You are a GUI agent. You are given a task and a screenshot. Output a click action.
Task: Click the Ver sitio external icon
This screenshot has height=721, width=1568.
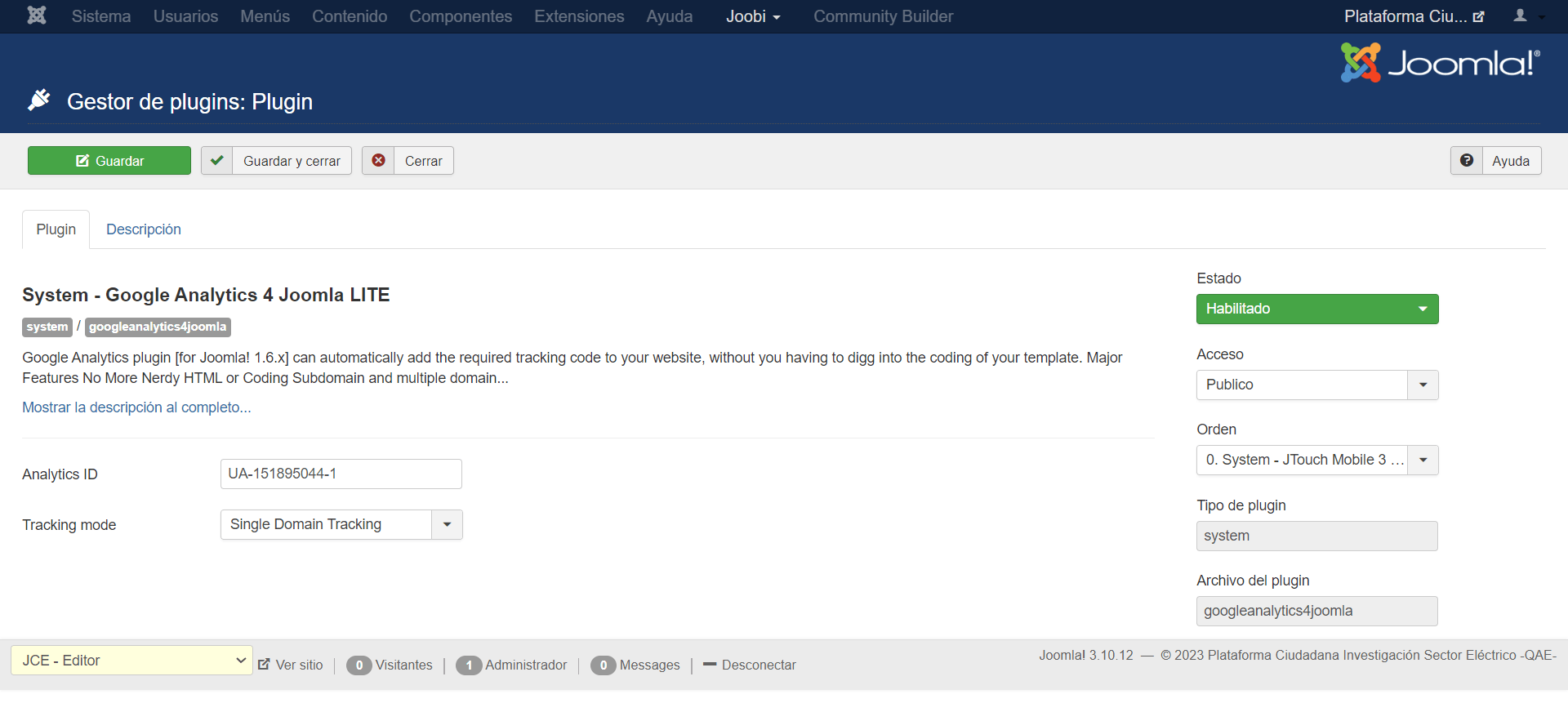coord(264,665)
